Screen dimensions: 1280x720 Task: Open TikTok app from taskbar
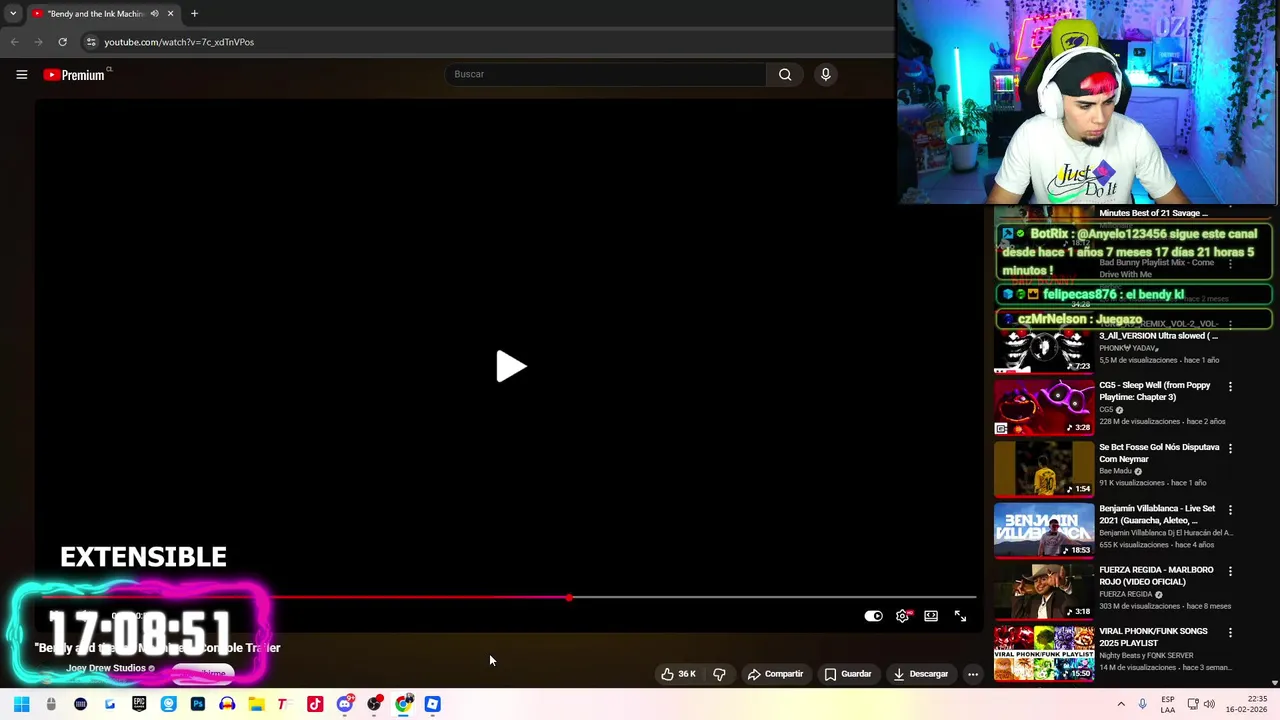pos(315,704)
